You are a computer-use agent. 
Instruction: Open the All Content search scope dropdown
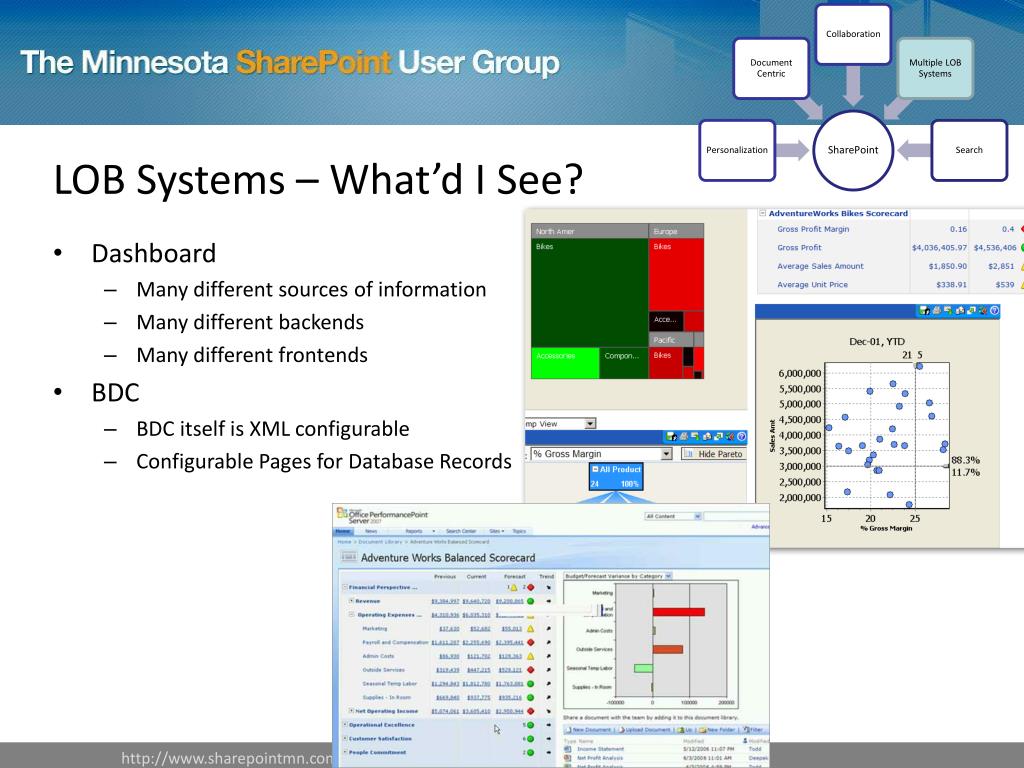[x=697, y=516]
